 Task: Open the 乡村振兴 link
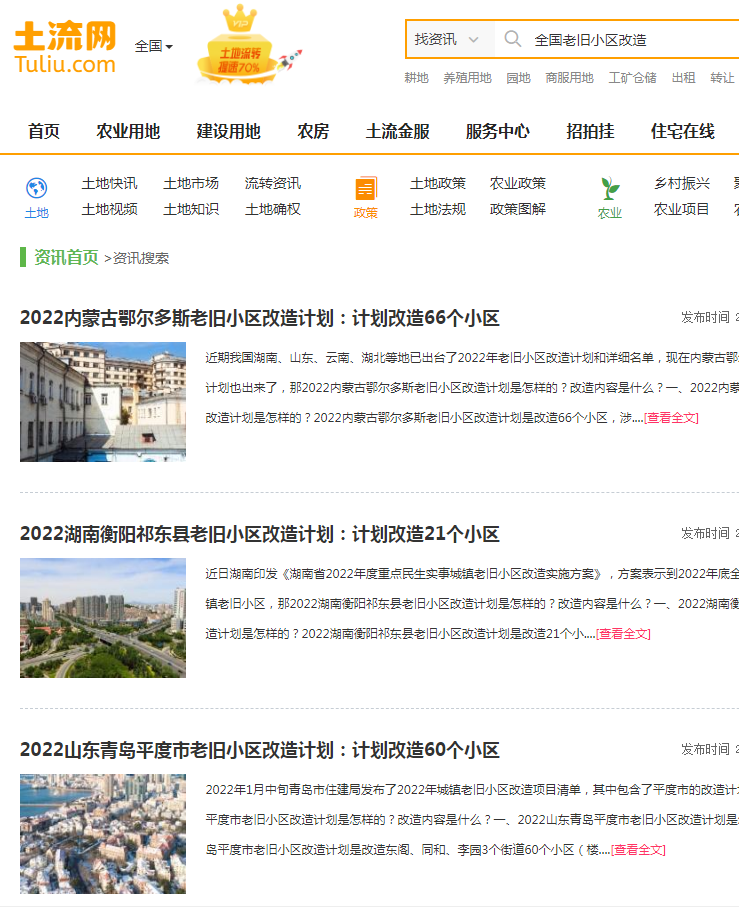pos(682,184)
